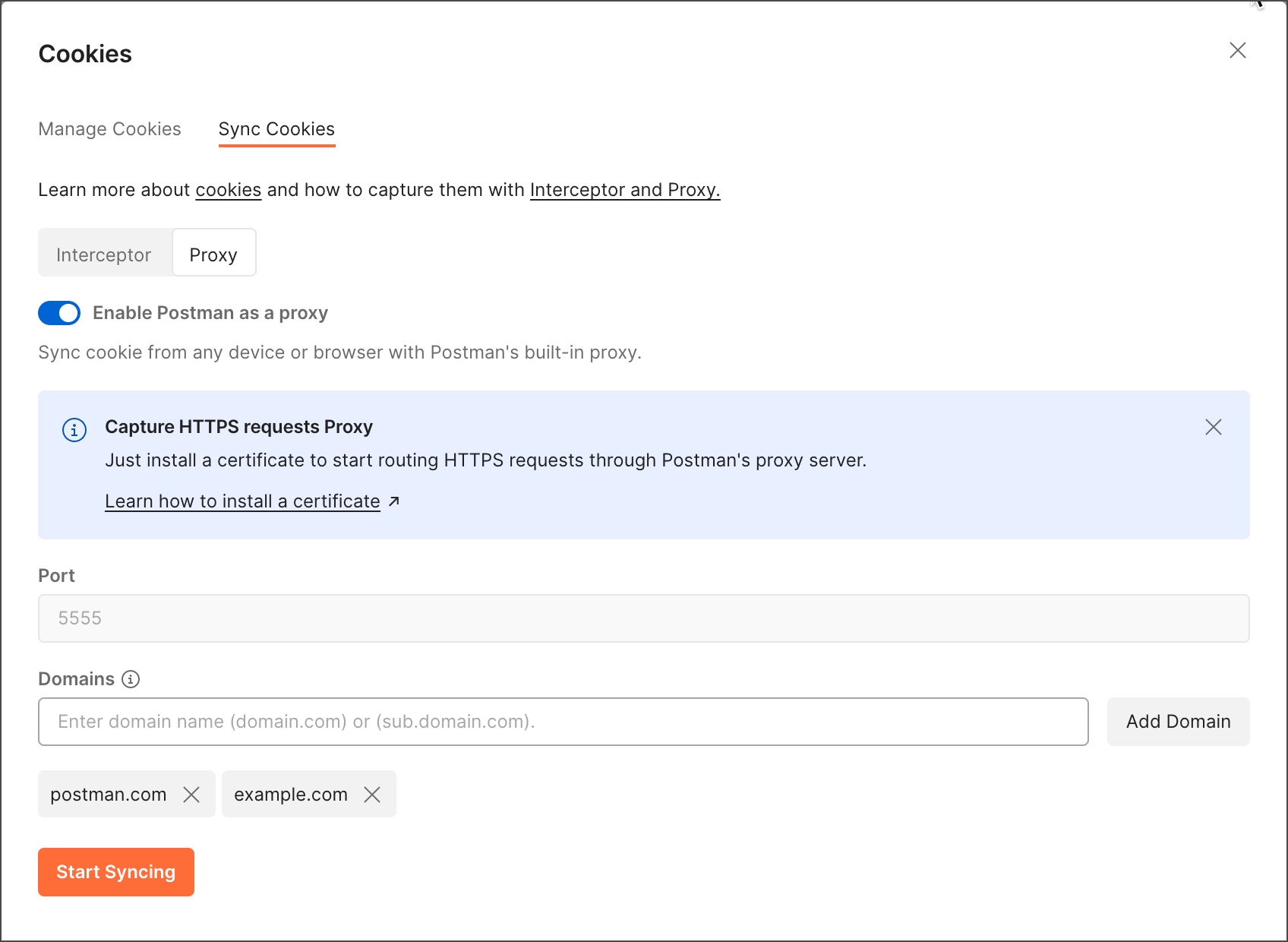Remove example.com from the domain list
This screenshot has height=942, width=1288.
tap(372, 795)
